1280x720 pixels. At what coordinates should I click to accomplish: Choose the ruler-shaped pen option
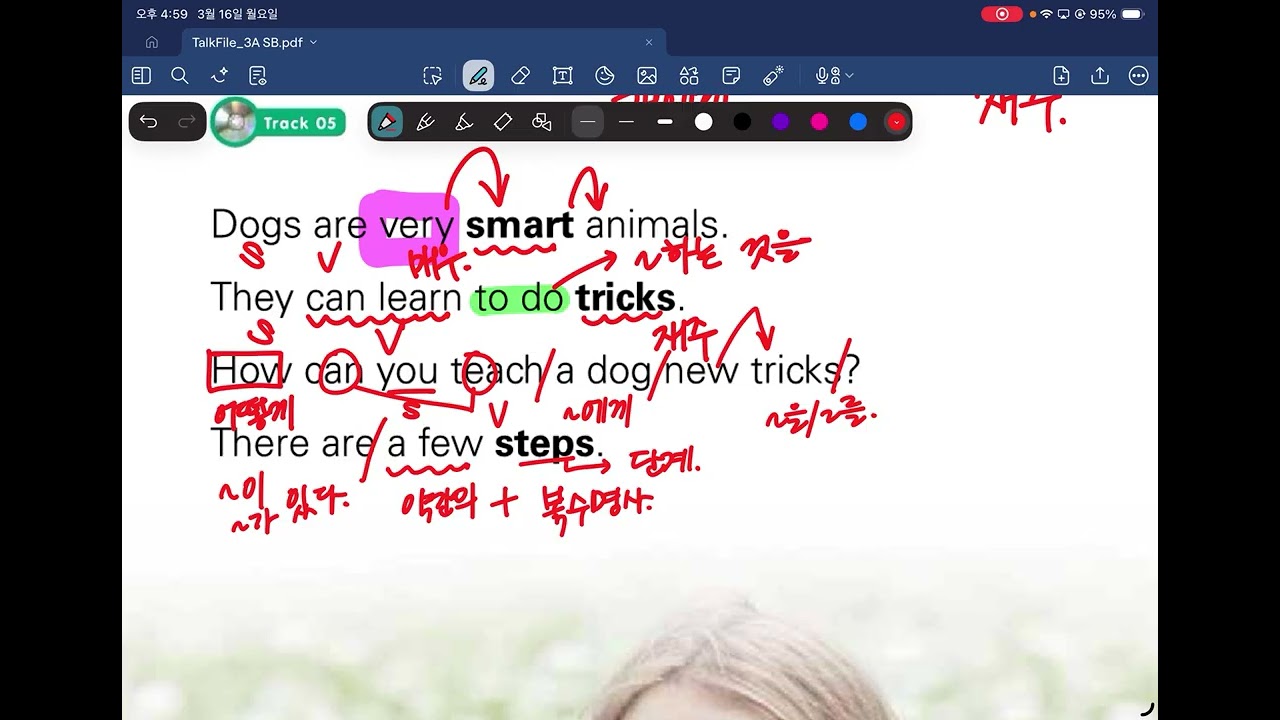pyautogui.click(x=503, y=122)
